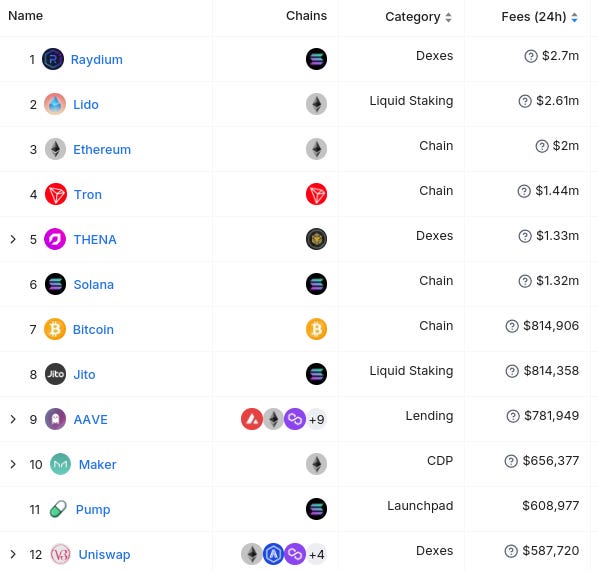The height and width of the screenshot is (571, 598).
Task: Open the AAVE protocol link
Action: click(x=91, y=420)
